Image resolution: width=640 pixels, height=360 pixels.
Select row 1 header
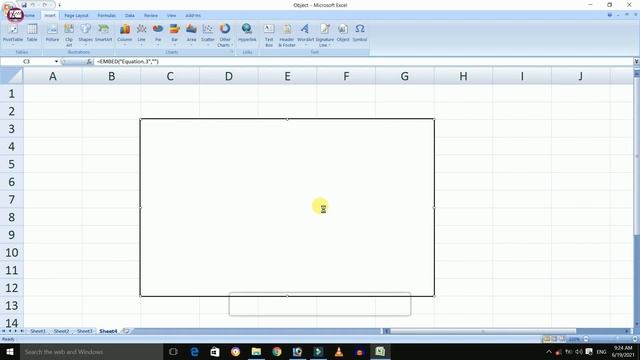coord(11,93)
